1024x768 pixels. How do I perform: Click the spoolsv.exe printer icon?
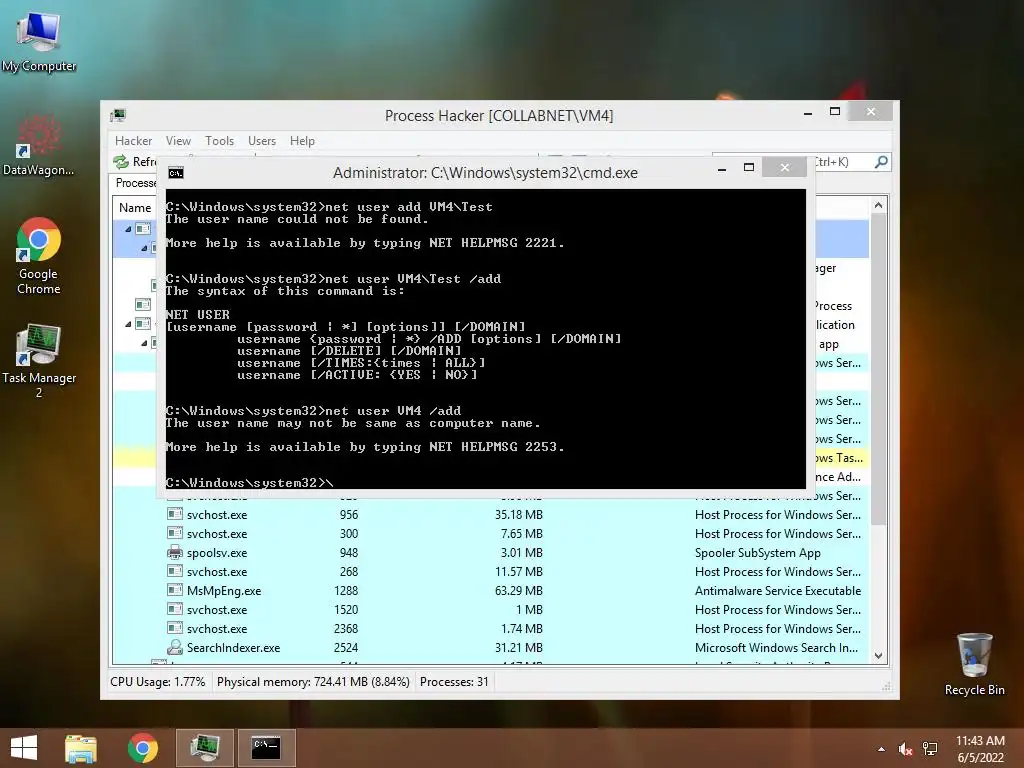pyautogui.click(x=174, y=552)
